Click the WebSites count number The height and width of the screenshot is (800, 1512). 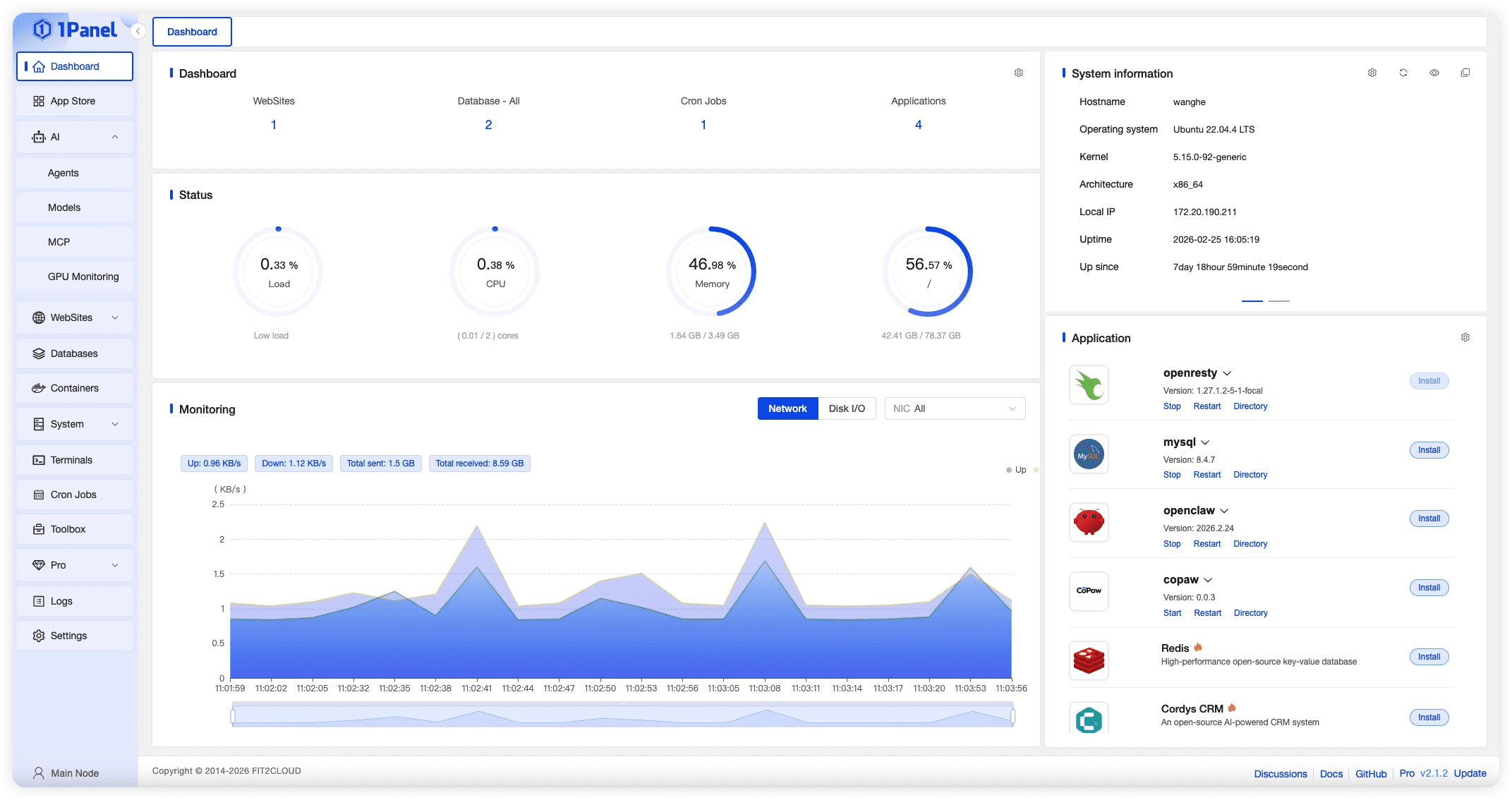[274, 125]
